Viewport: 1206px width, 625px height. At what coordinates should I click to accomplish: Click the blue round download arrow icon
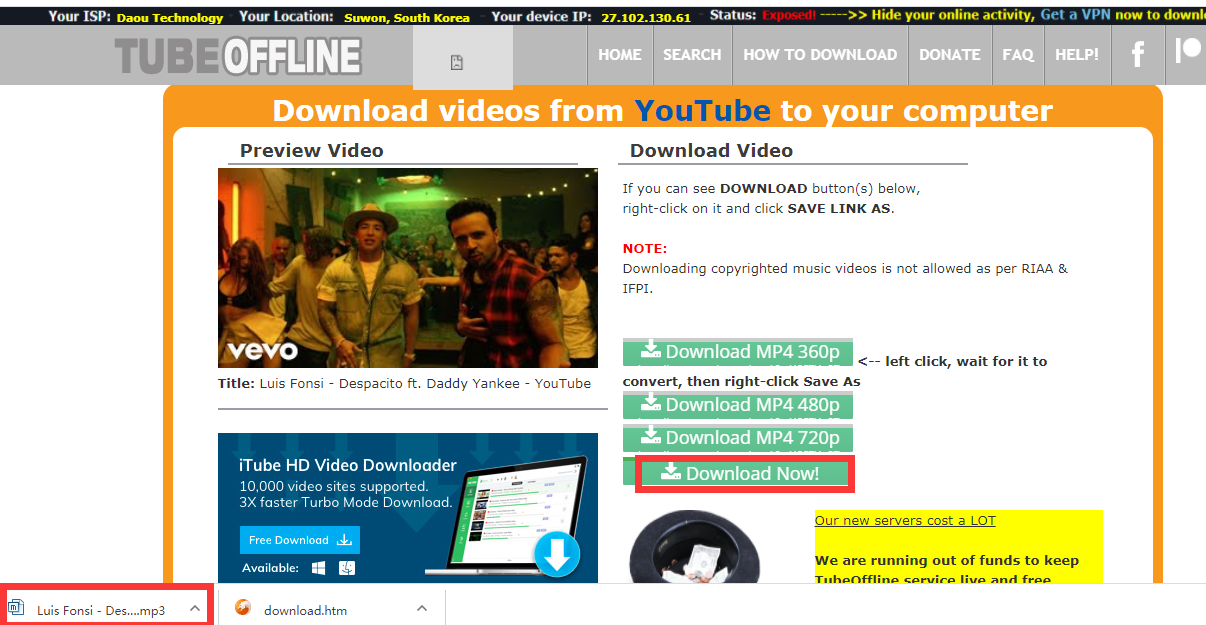[557, 555]
